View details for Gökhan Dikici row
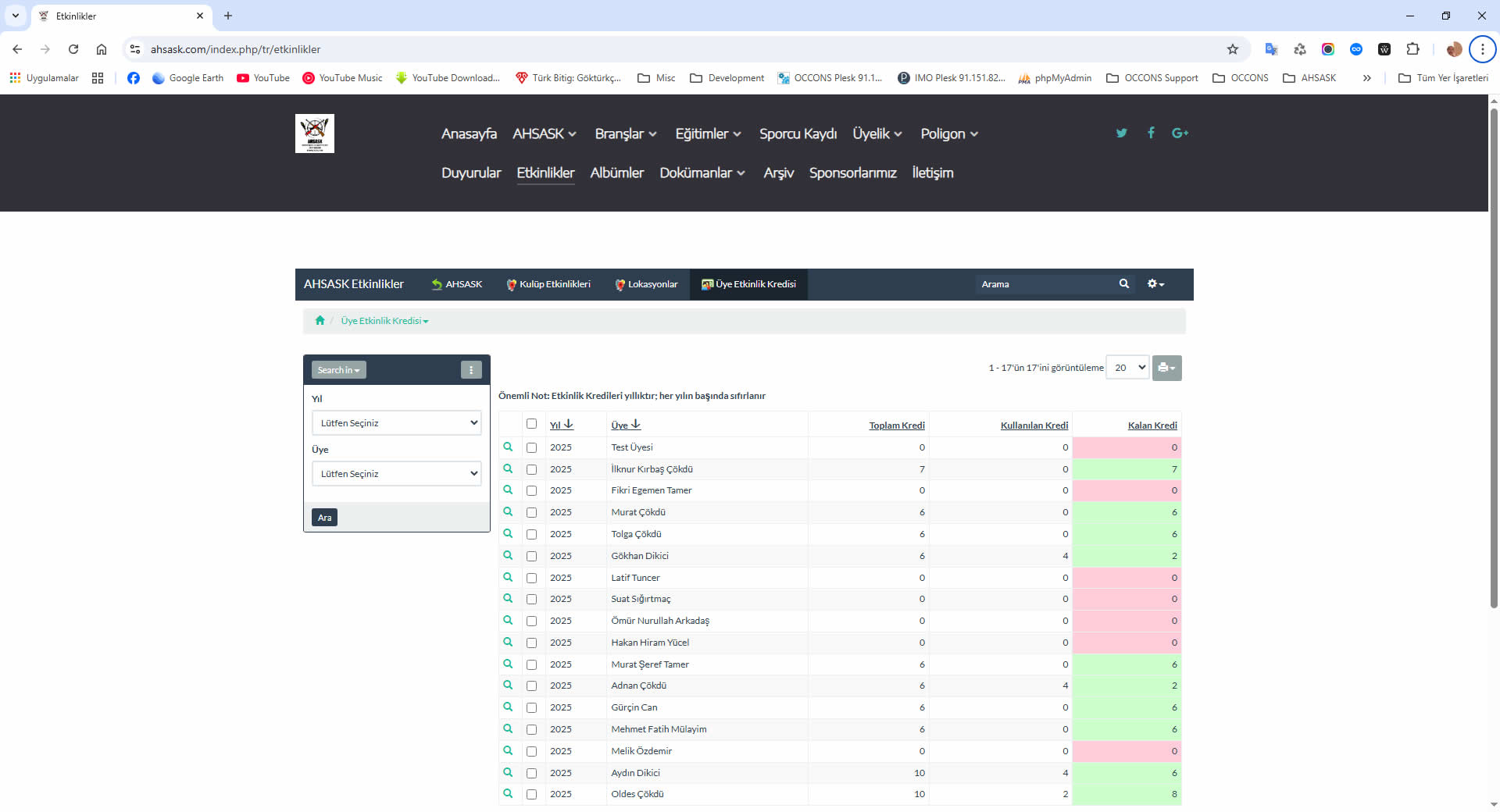Viewport: 1500px width, 812px height. (508, 556)
